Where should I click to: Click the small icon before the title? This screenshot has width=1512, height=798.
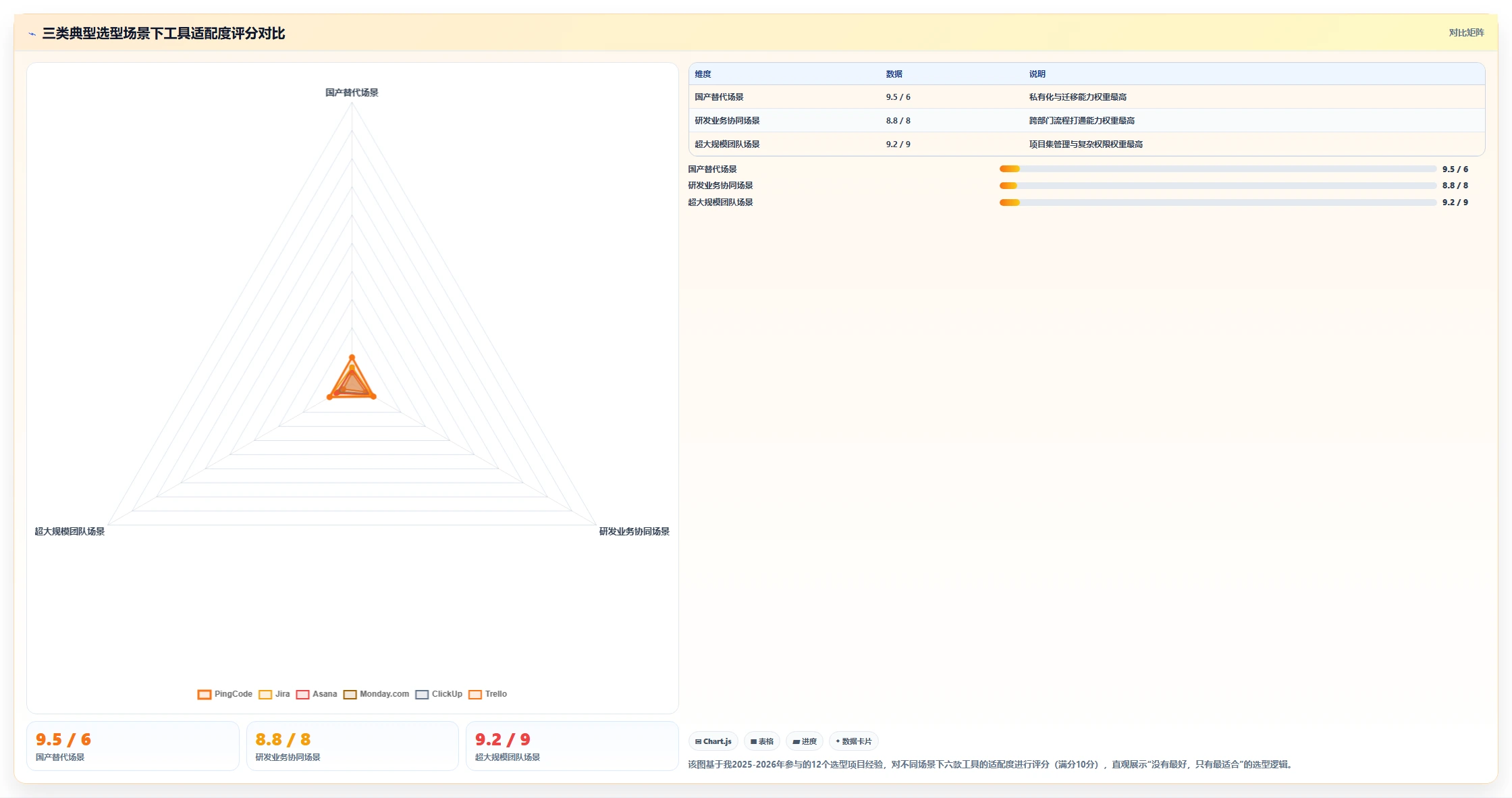(32, 34)
